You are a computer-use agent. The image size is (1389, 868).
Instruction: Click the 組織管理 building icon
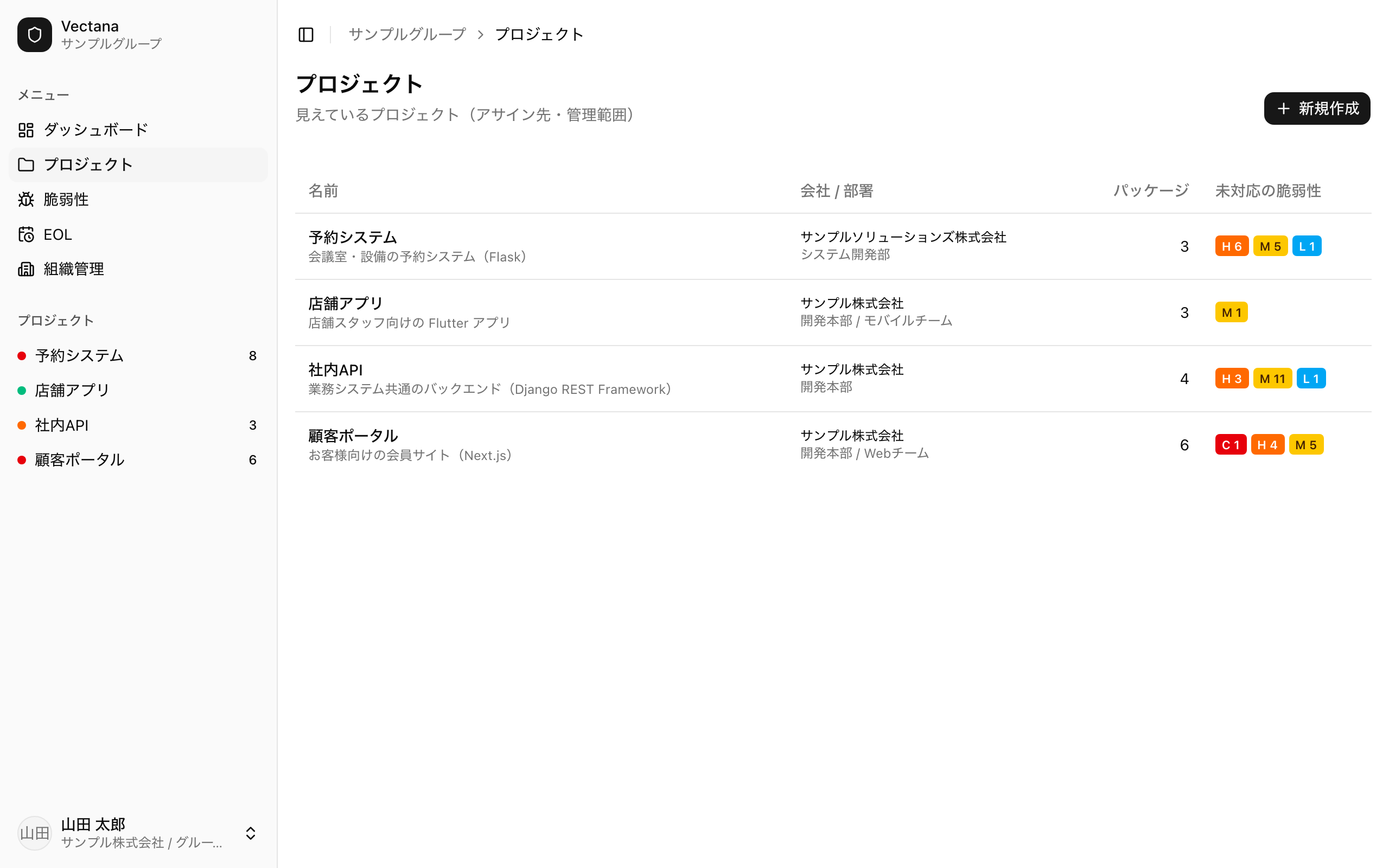(26, 269)
